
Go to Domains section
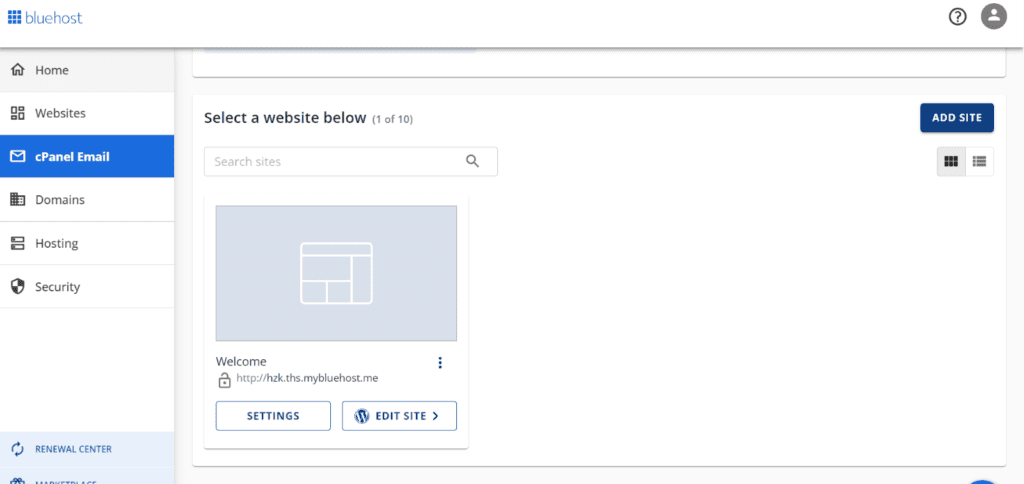pos(87,200)
